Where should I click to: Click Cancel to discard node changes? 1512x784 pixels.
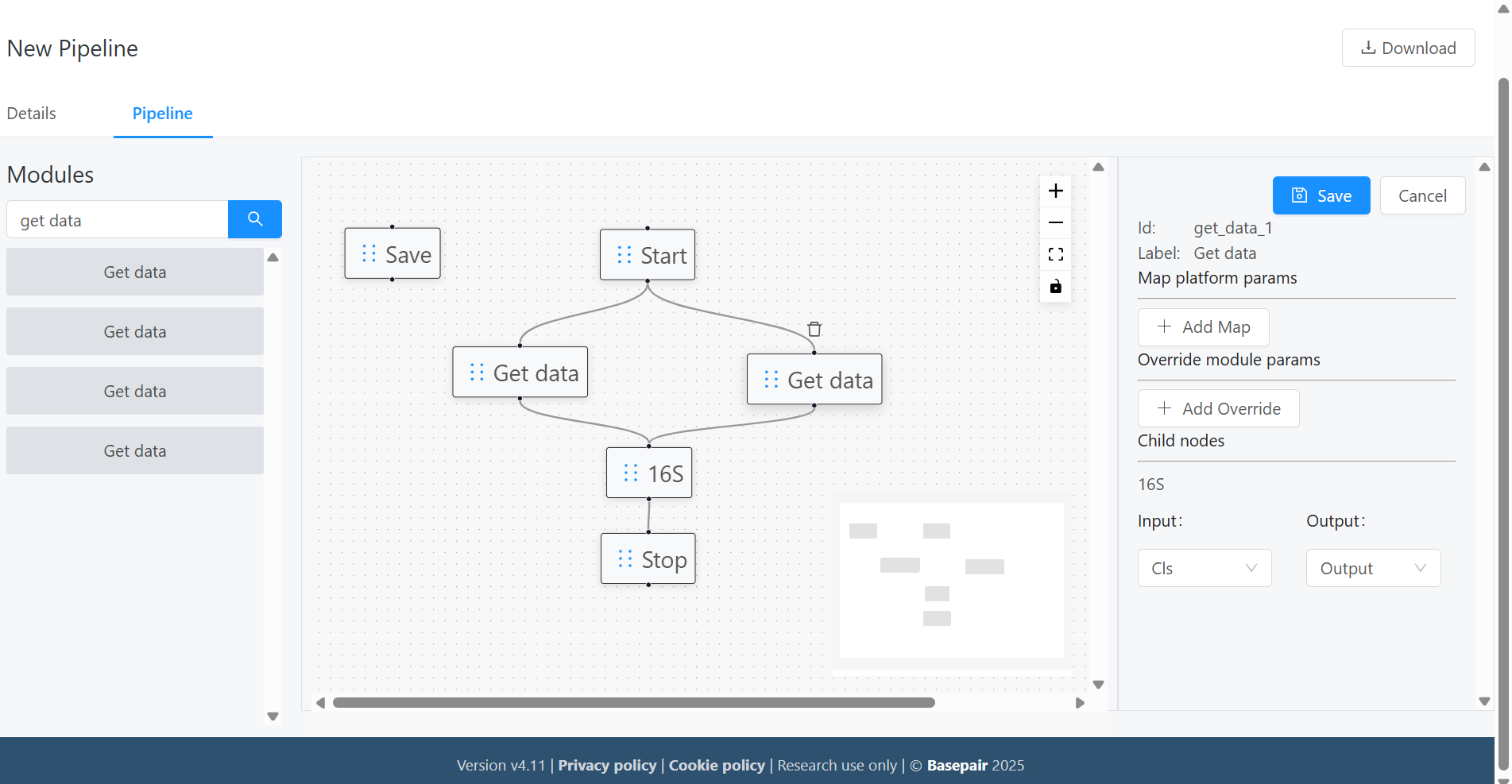point(1421,195)
